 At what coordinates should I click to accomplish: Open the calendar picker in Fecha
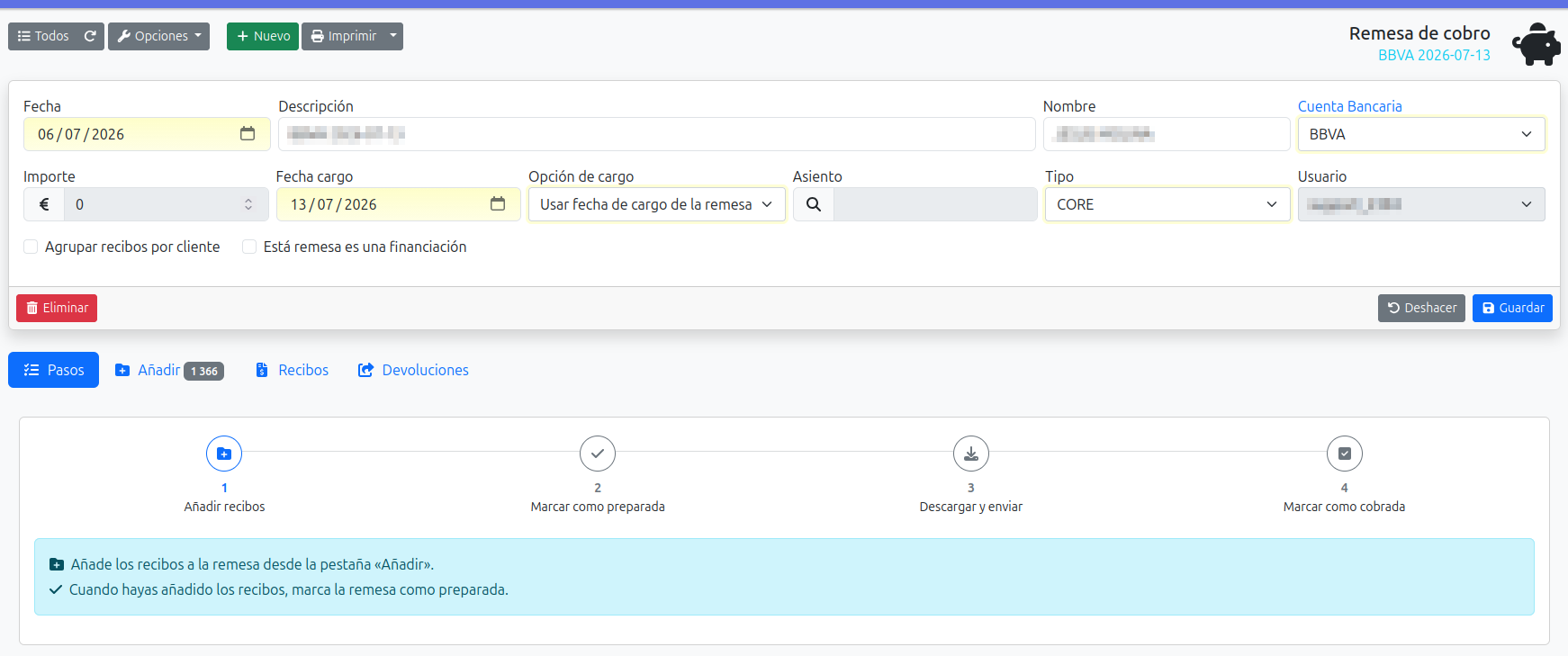(248, 134)
